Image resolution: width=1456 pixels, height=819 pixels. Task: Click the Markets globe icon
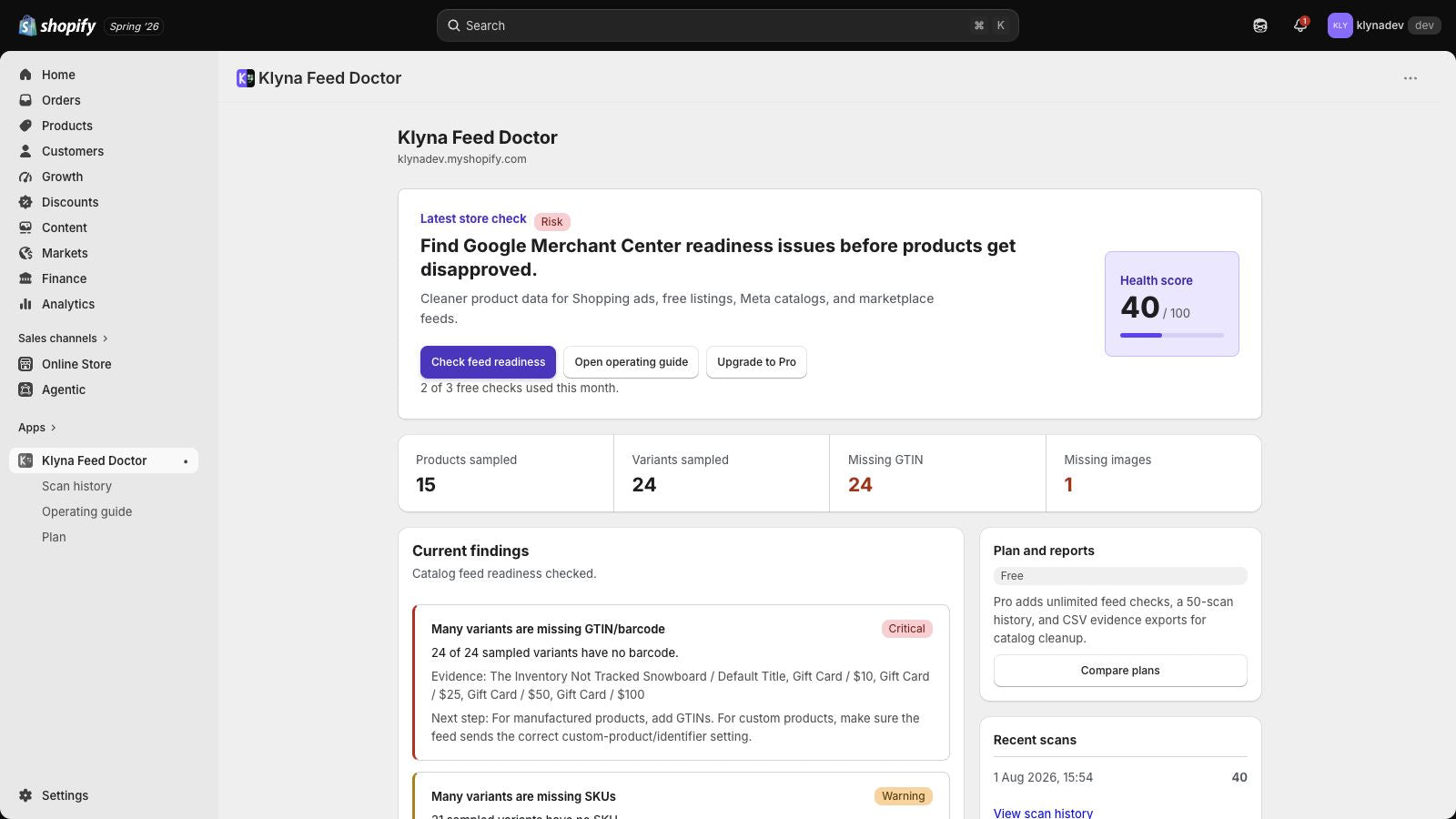25,253
